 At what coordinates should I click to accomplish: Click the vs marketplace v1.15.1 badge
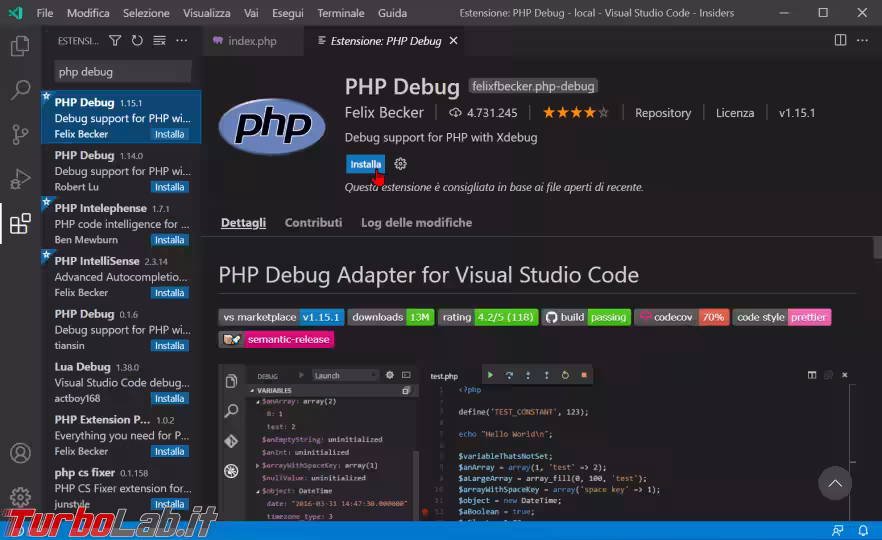(281, 317)
